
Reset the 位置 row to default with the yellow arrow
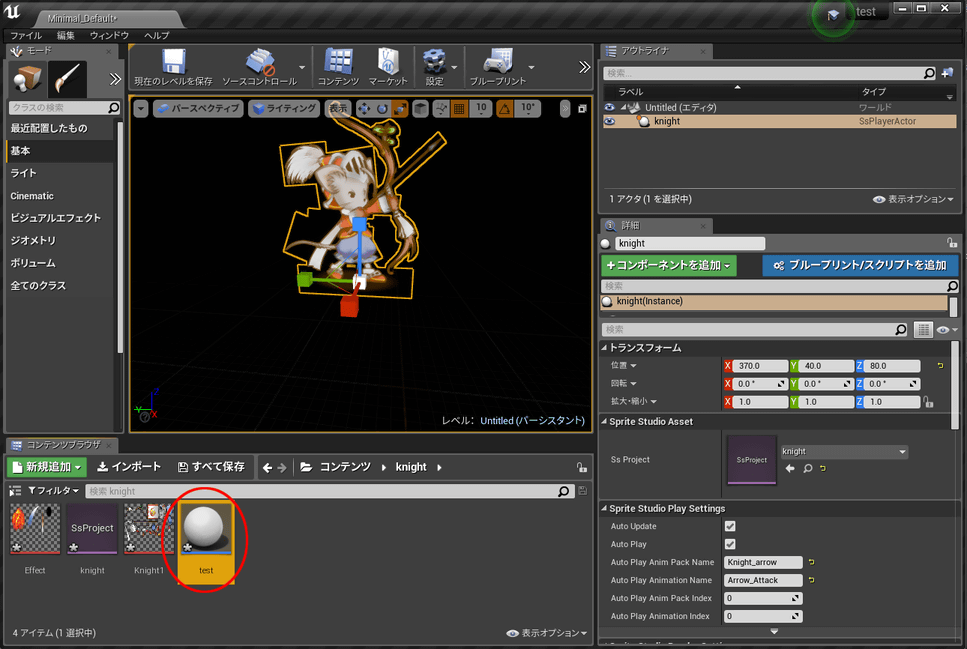click(x=940, y=366)
